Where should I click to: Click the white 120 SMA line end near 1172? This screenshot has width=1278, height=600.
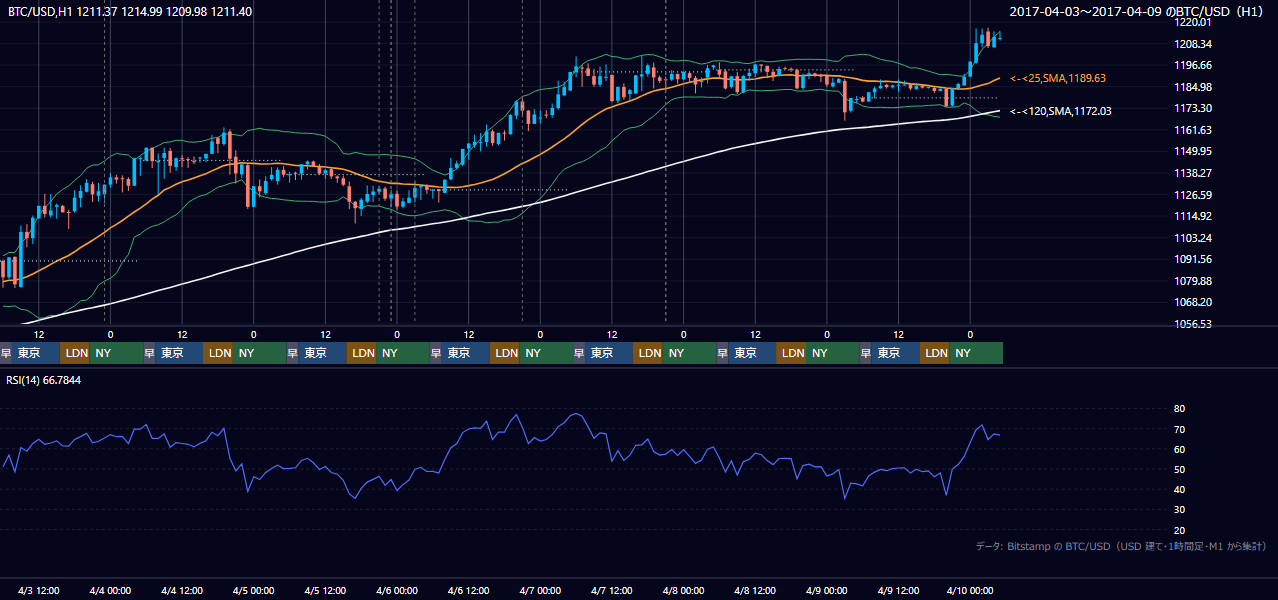[996, 111]
